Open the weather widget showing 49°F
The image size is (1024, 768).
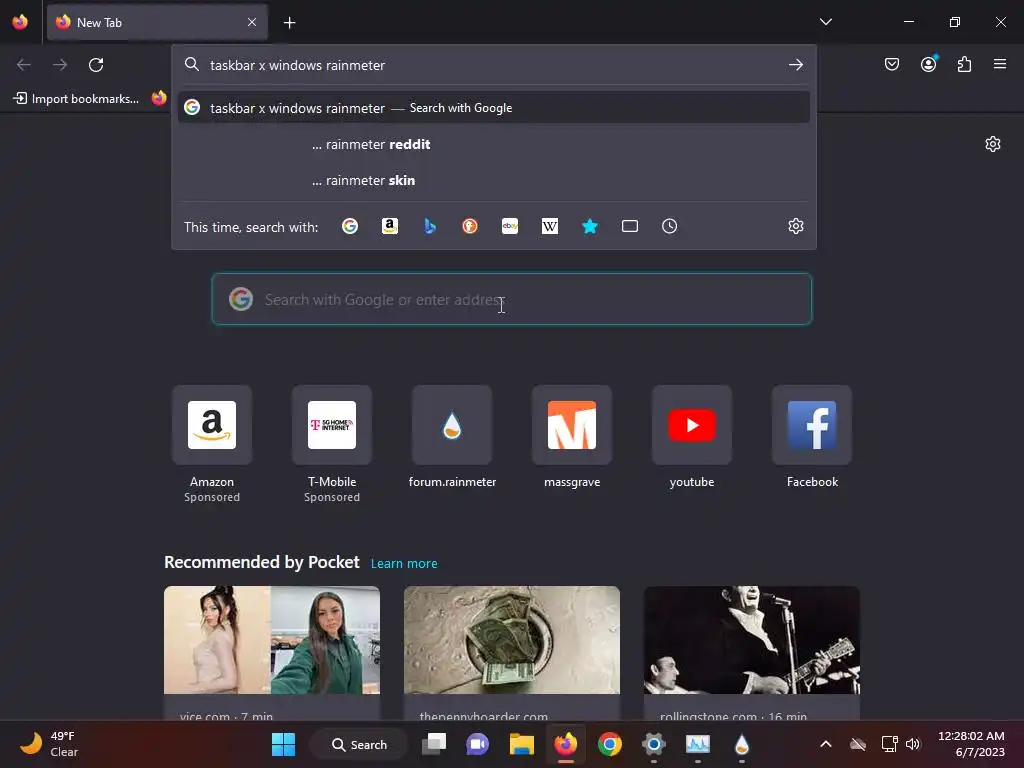pos(49,744)
